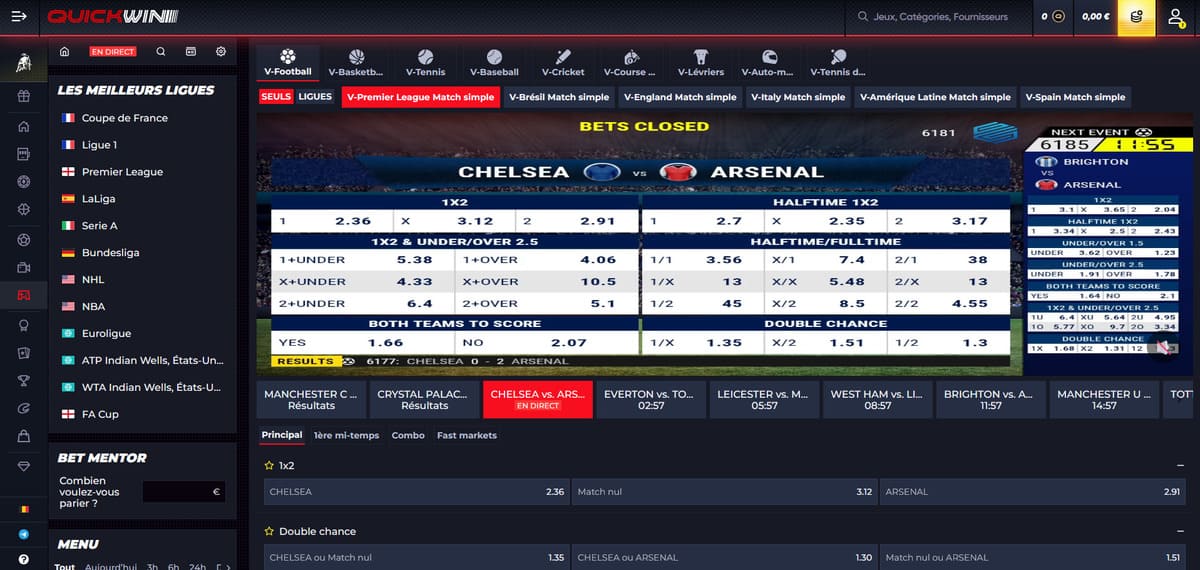This screenshot has width=1200, height=570.
Task: Select the V-Football tab
Action: [x=288, y=62]
